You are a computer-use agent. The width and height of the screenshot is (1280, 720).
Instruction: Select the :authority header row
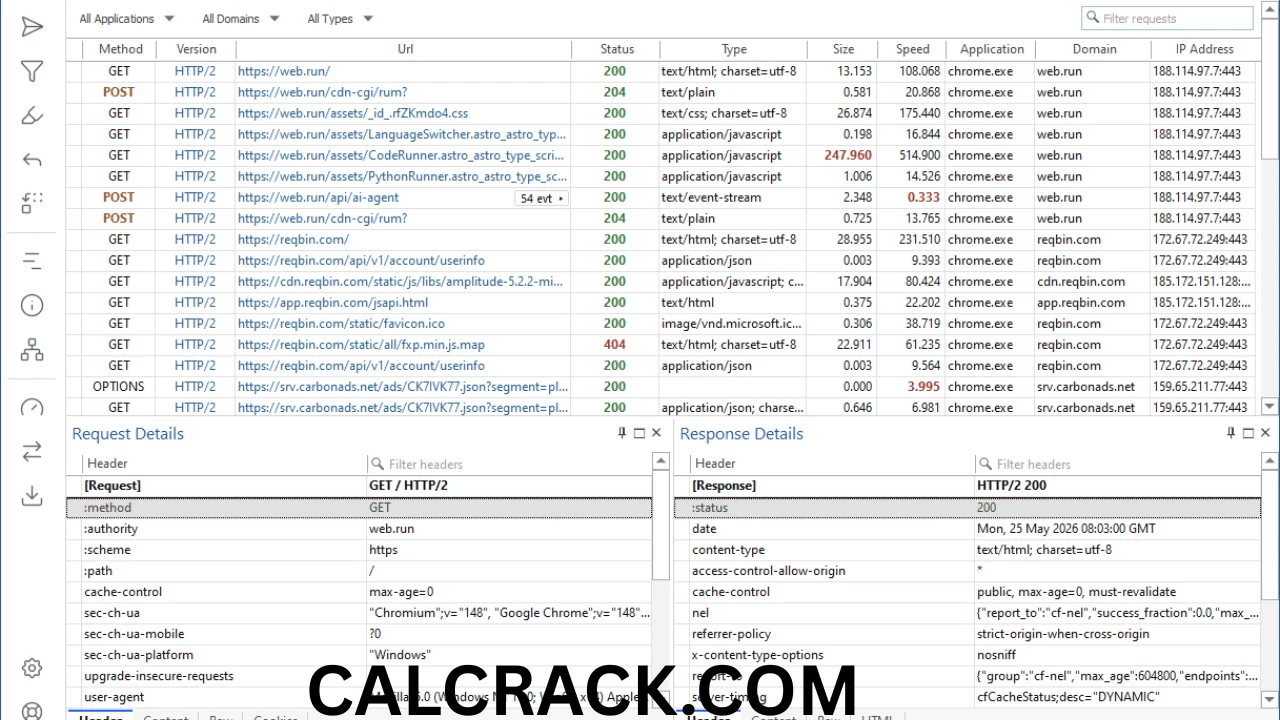click(x=359, y=529)
